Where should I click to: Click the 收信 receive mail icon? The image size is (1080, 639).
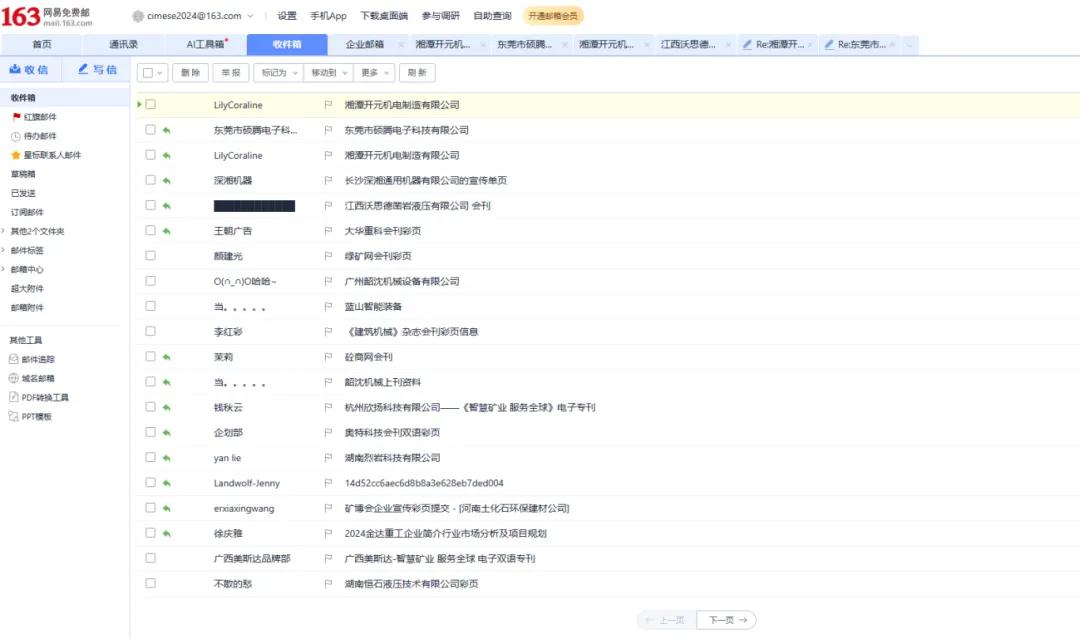point(18,69)
